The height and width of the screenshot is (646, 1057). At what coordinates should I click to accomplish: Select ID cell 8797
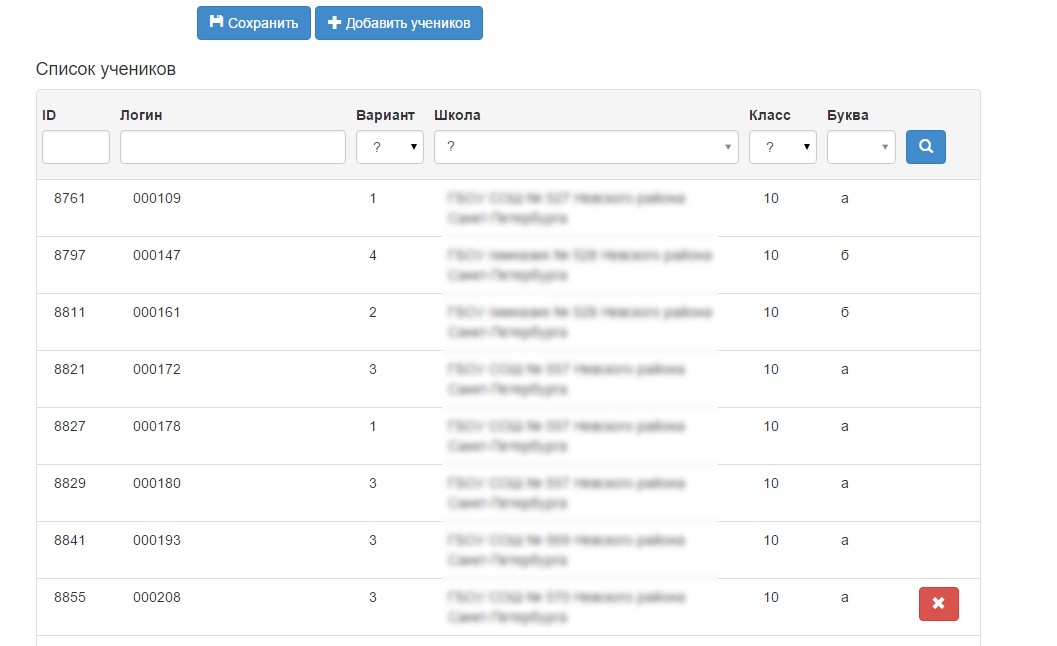69,256
